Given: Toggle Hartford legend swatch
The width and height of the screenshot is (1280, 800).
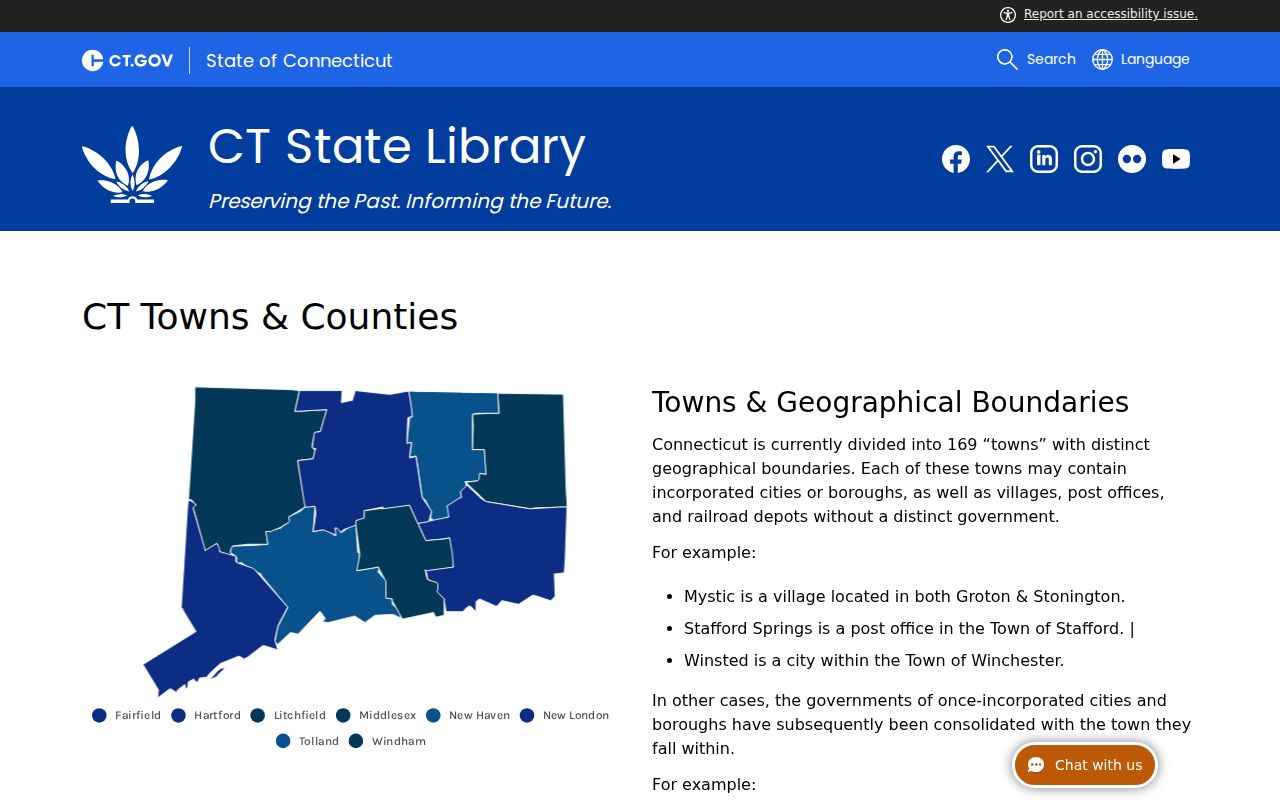Looking at the screenshot, I should click(179, 715).
